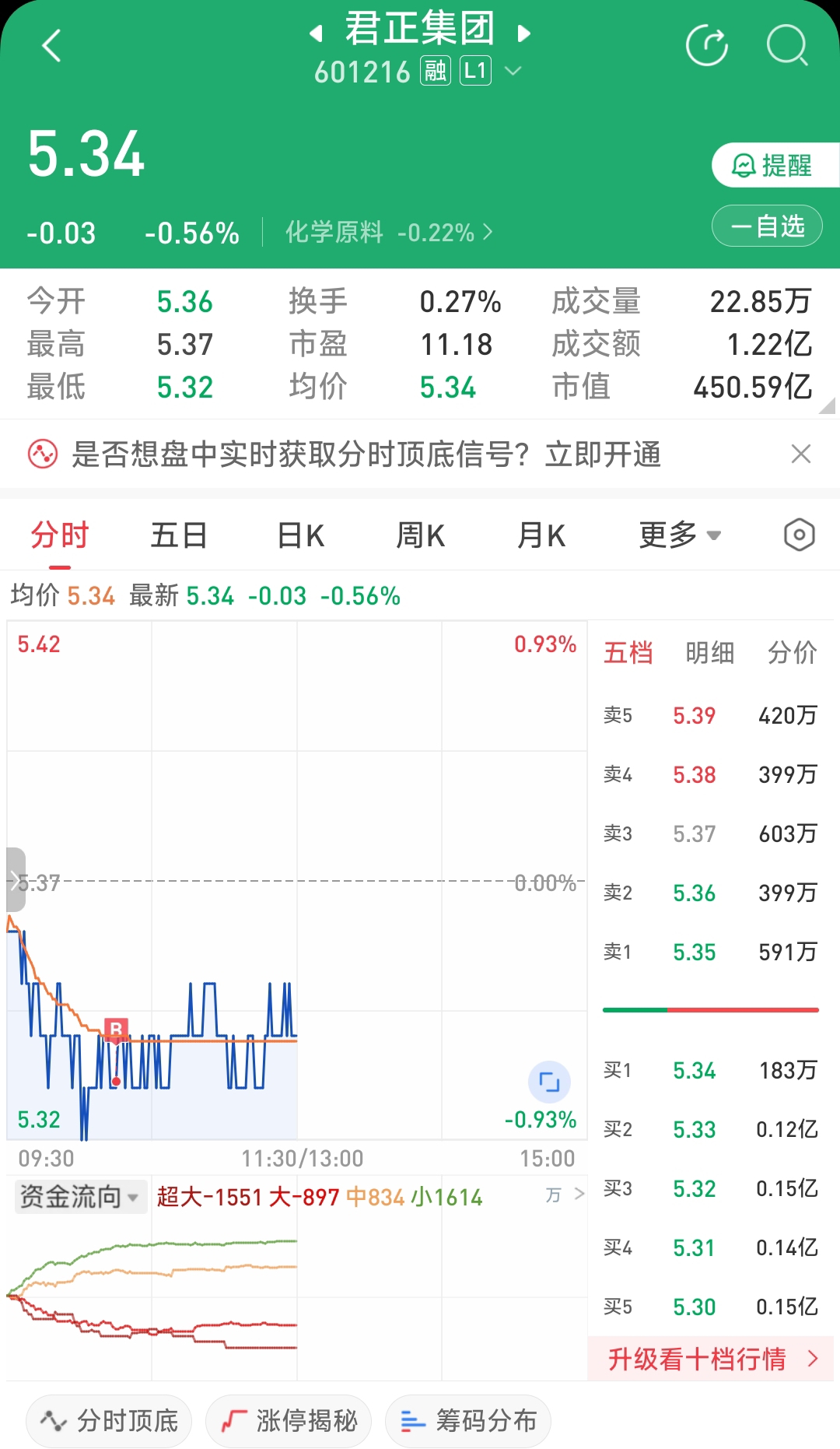Tap 买1 row price 5.34
The width and height of the screenshot is (840, 1449).
[694, 1070]
